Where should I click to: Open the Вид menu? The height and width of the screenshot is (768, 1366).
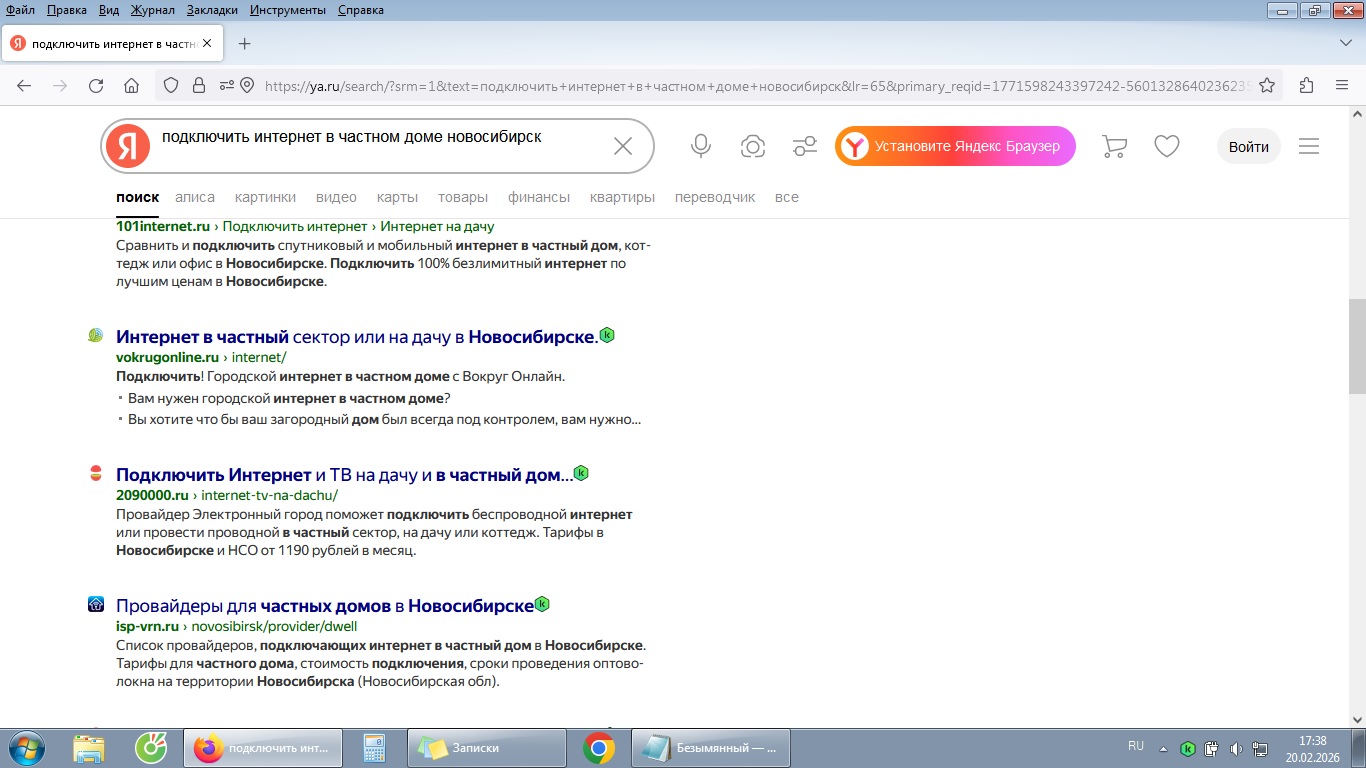pyautogui.click(x=110, y=10)
